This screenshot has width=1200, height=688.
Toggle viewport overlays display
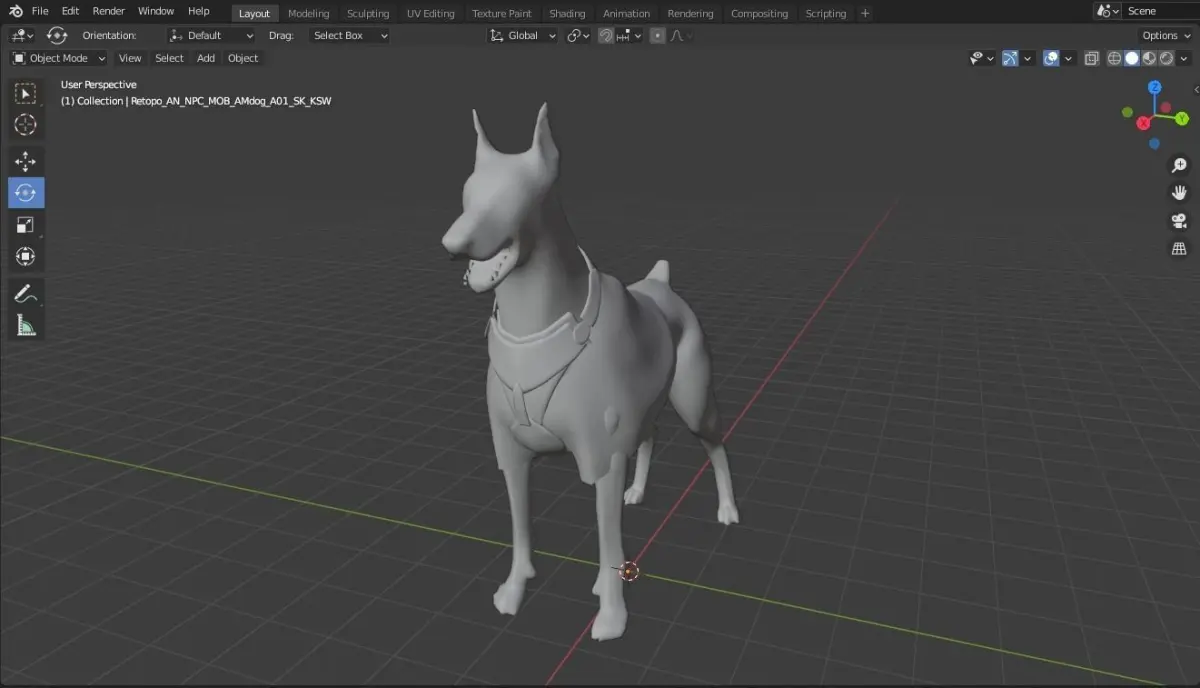1051,58
